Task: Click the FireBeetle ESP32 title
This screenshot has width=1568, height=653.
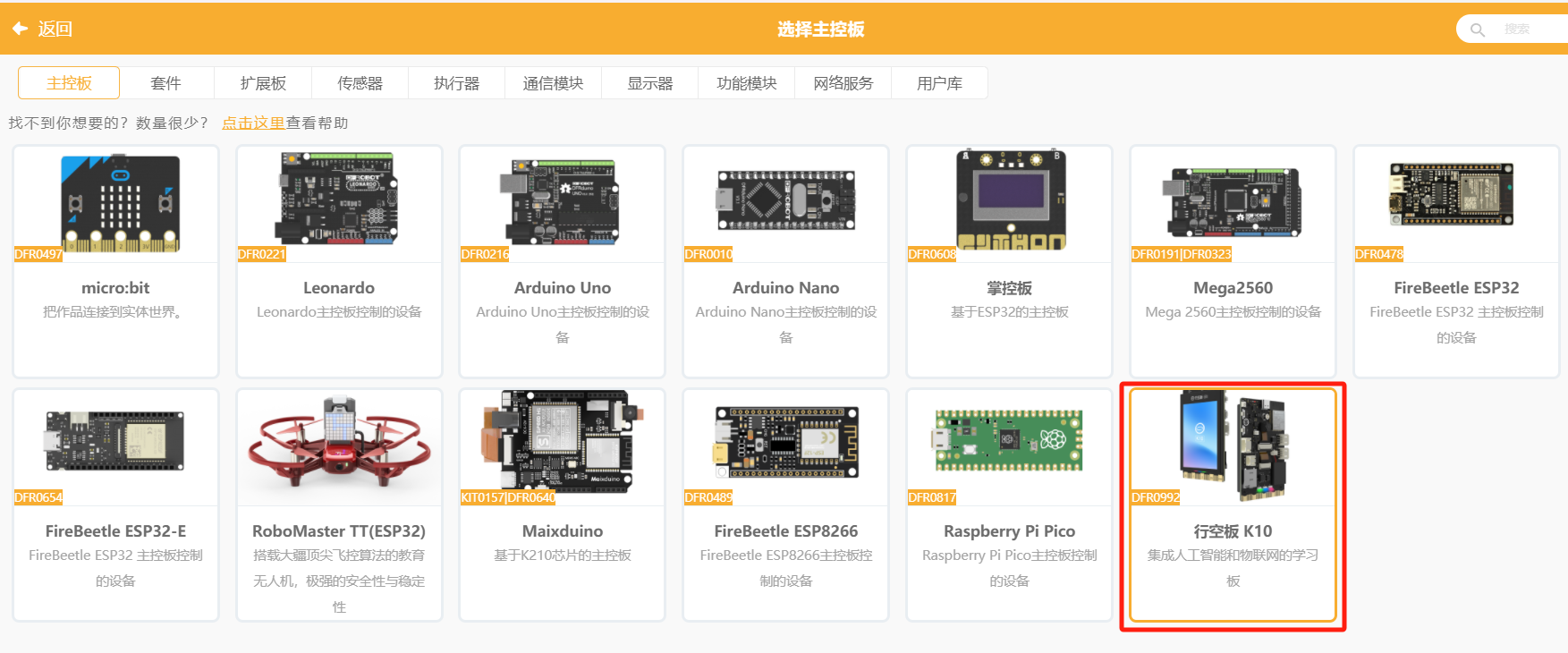Action: click(1456, 288)
